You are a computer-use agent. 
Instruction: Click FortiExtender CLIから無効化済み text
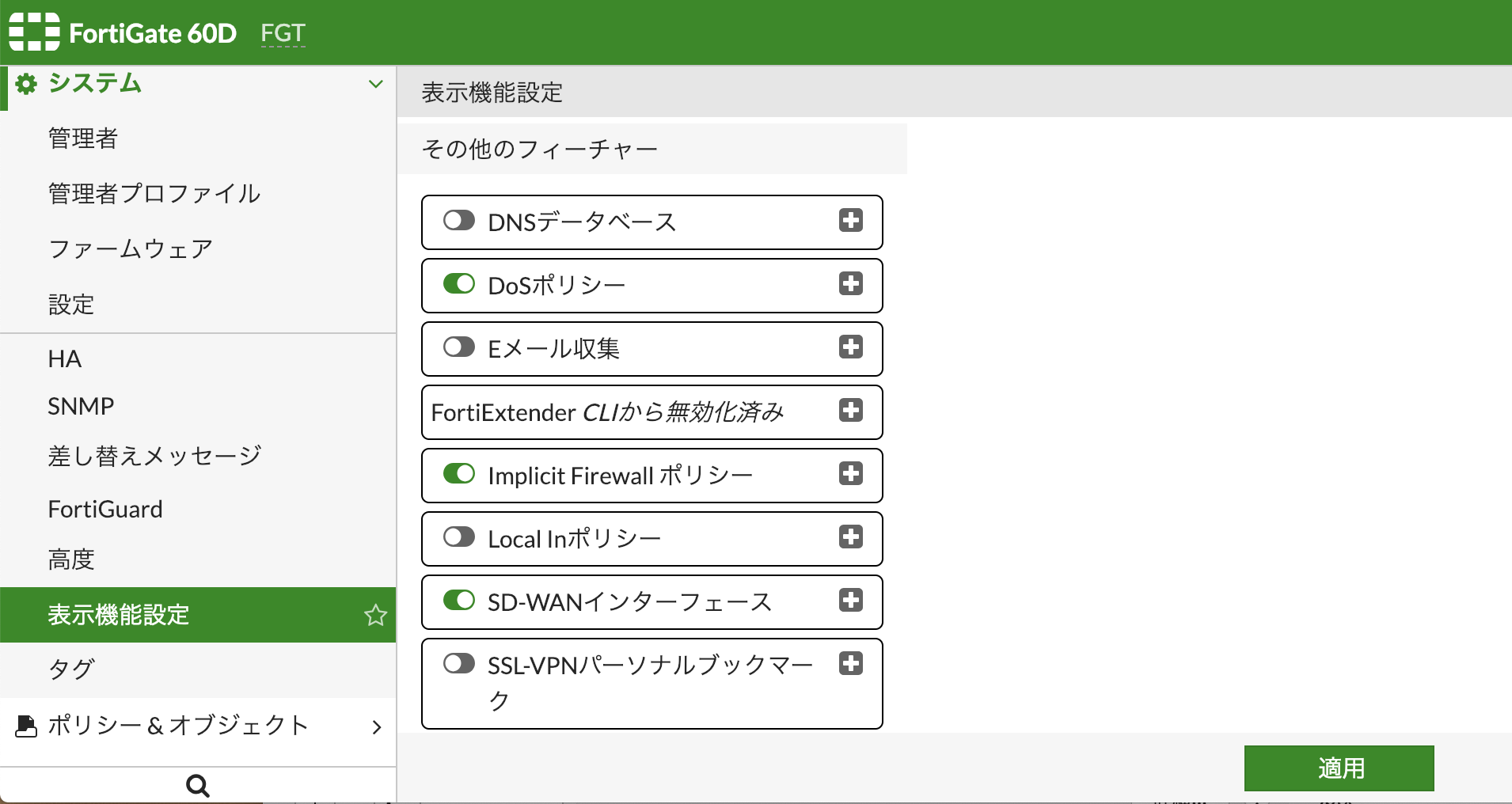[607, 412]
